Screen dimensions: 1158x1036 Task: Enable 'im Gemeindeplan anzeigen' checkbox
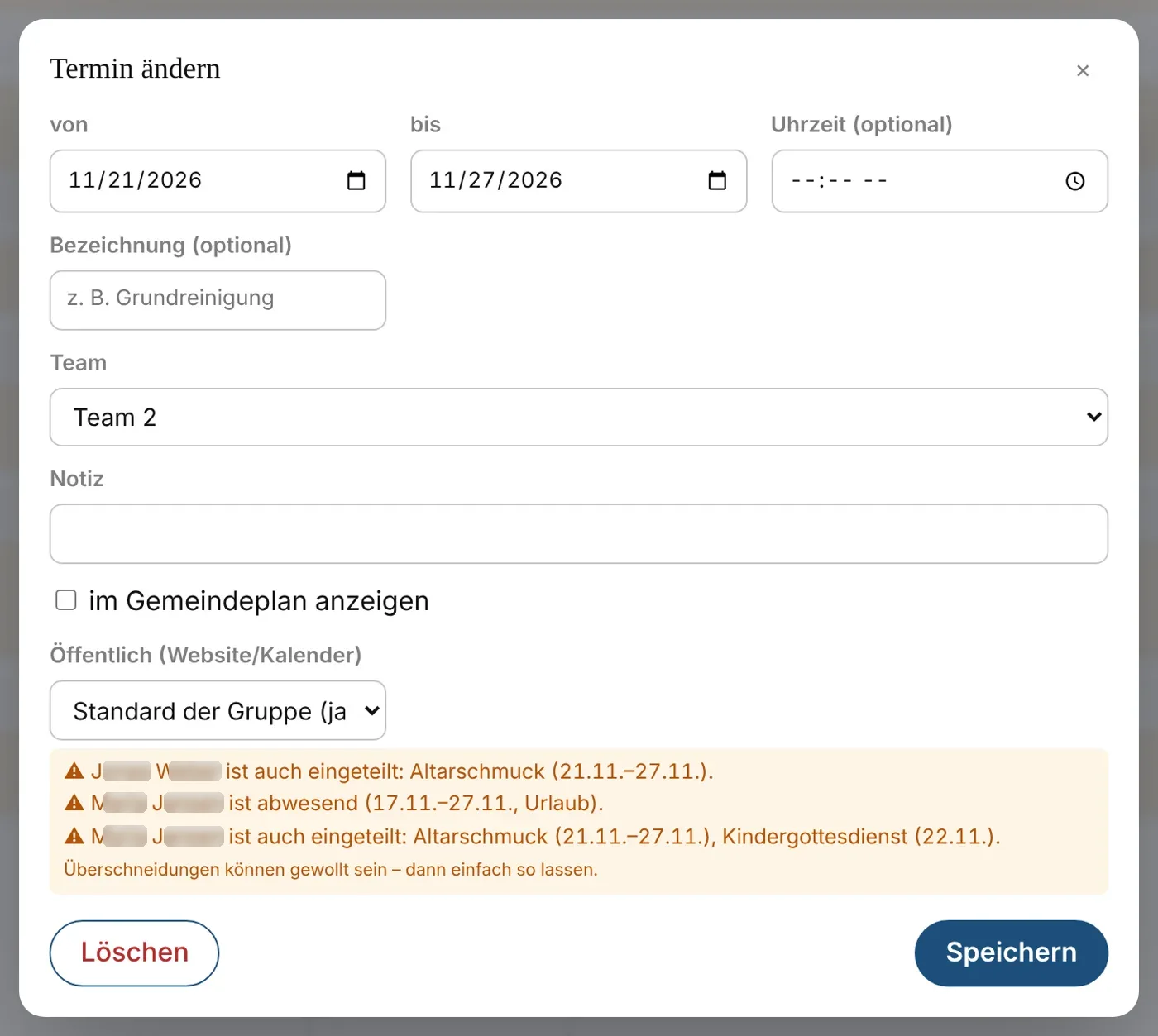66,599
